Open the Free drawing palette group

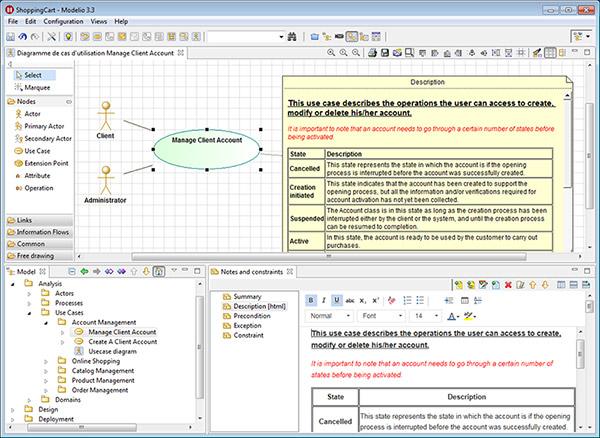tap(37, 255)
